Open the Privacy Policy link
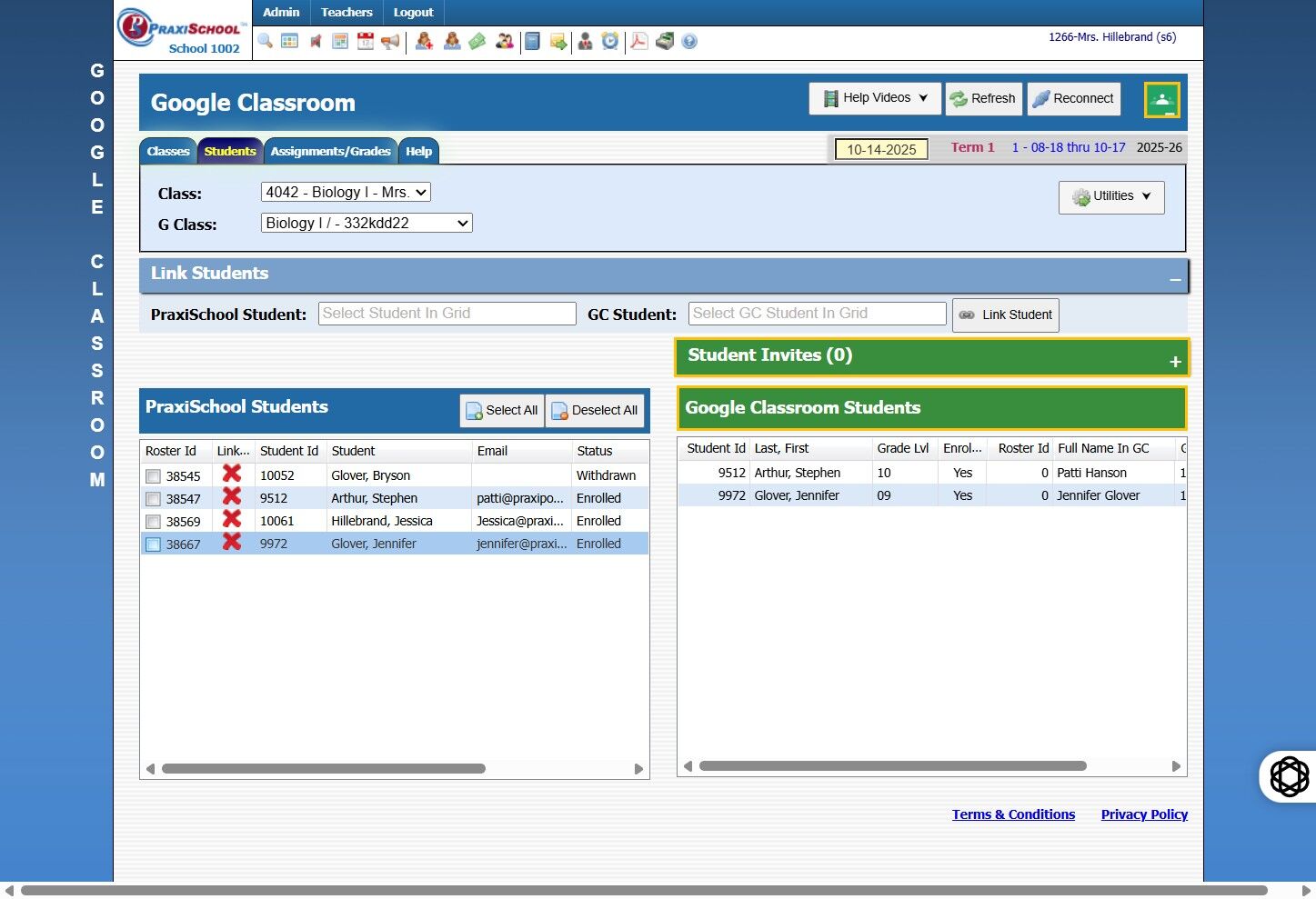This screenshot has width=1316, height=899. point(1144,814)
